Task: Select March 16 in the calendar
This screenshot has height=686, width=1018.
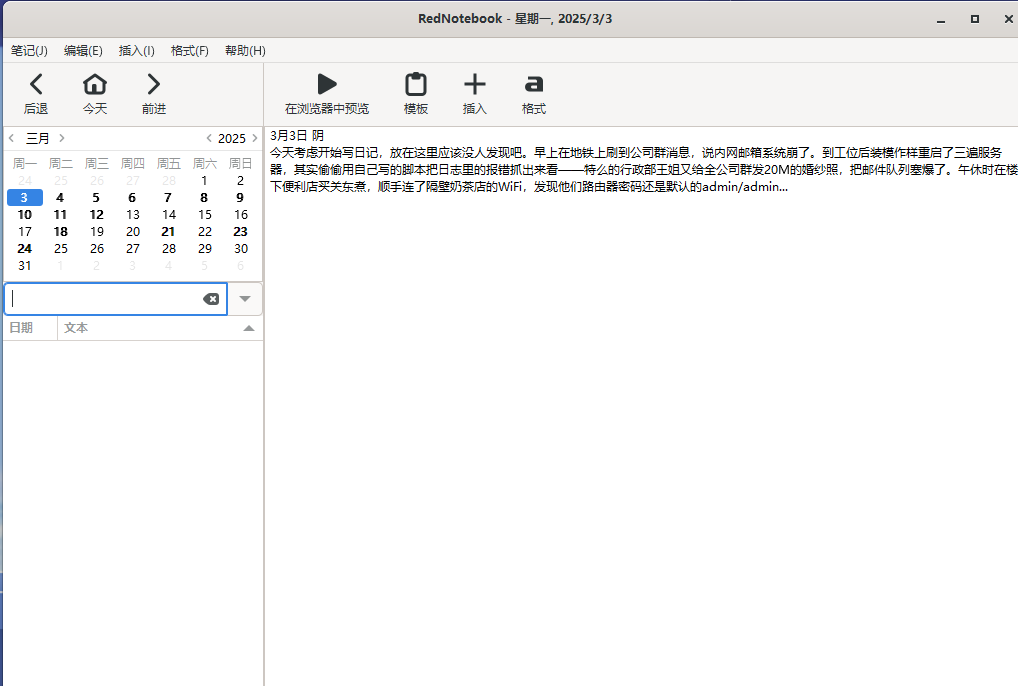Action: click(x=240, y=214)
